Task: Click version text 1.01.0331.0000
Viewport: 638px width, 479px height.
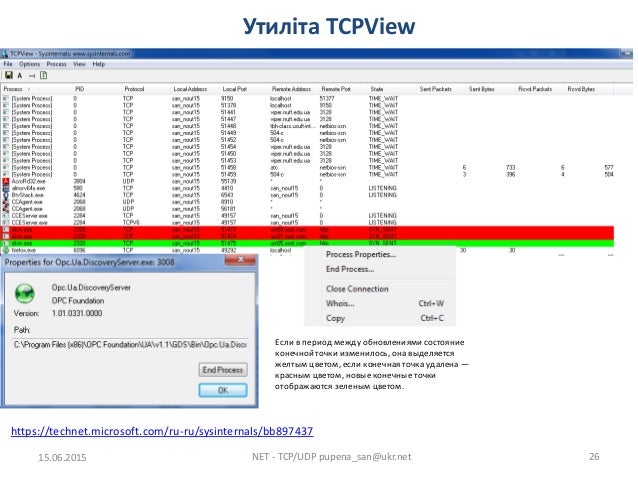Action: pos(77,313)
